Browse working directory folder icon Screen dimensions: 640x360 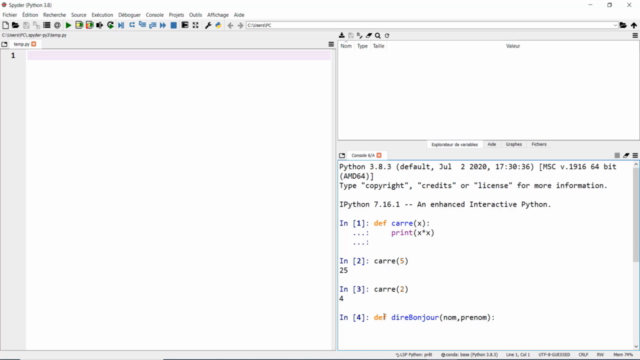(x=623, y=25)
